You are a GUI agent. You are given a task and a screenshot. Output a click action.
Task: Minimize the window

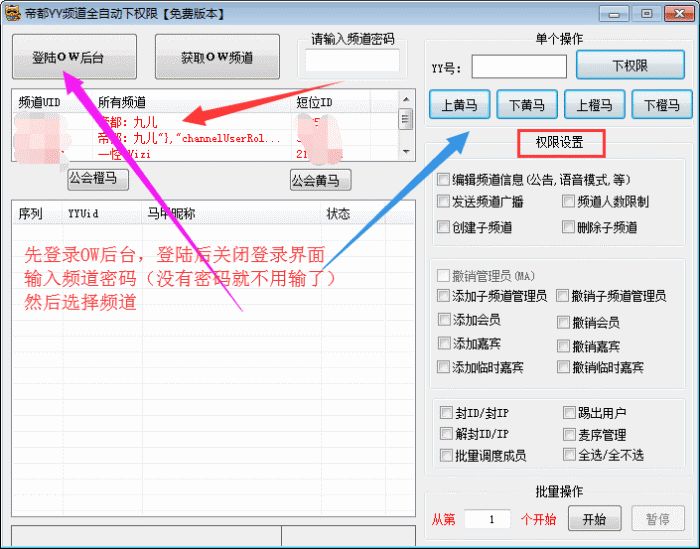614,14
